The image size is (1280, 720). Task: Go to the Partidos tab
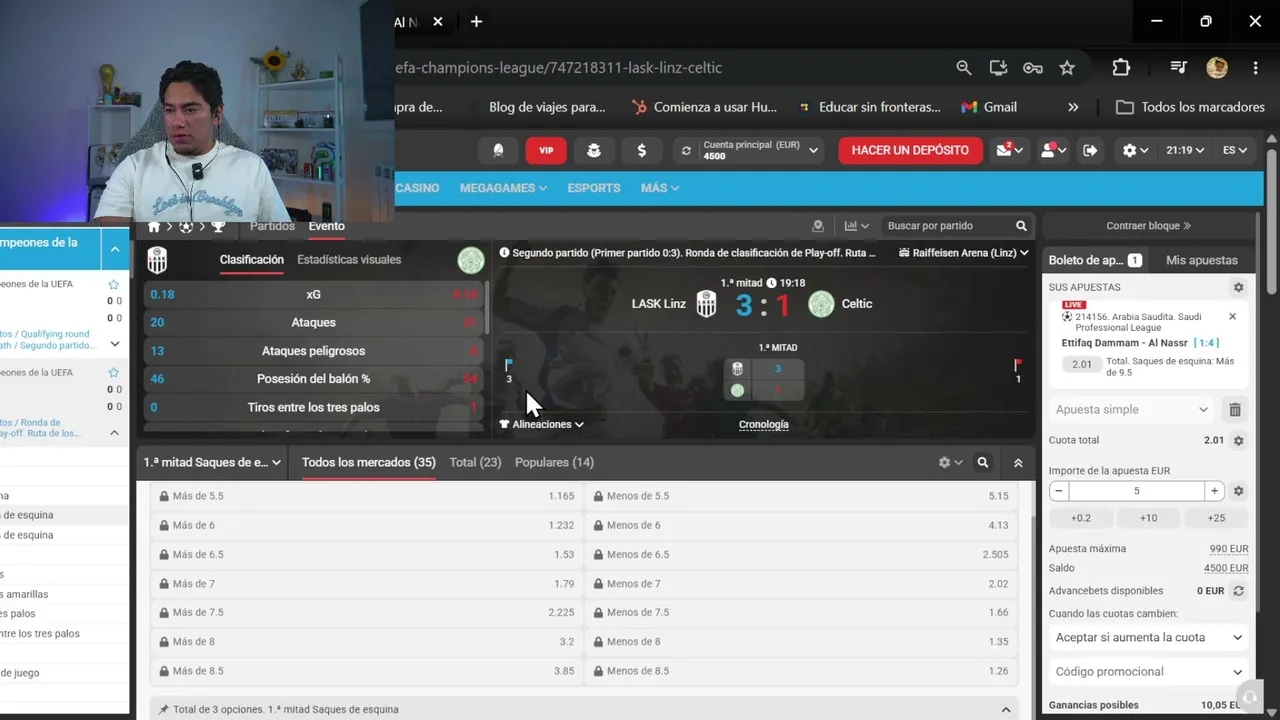pyautogui.click(x=272, y=227)
